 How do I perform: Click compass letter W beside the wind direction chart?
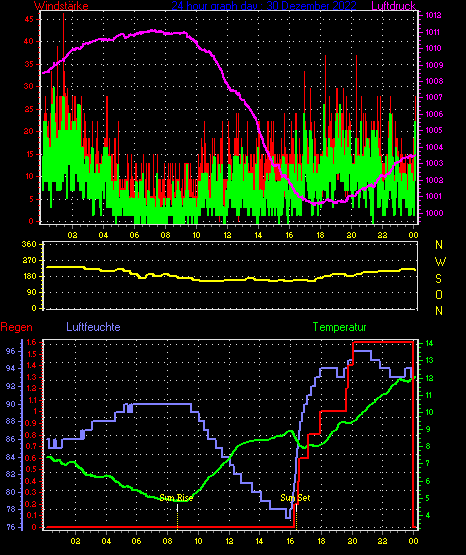click(440, 262)
